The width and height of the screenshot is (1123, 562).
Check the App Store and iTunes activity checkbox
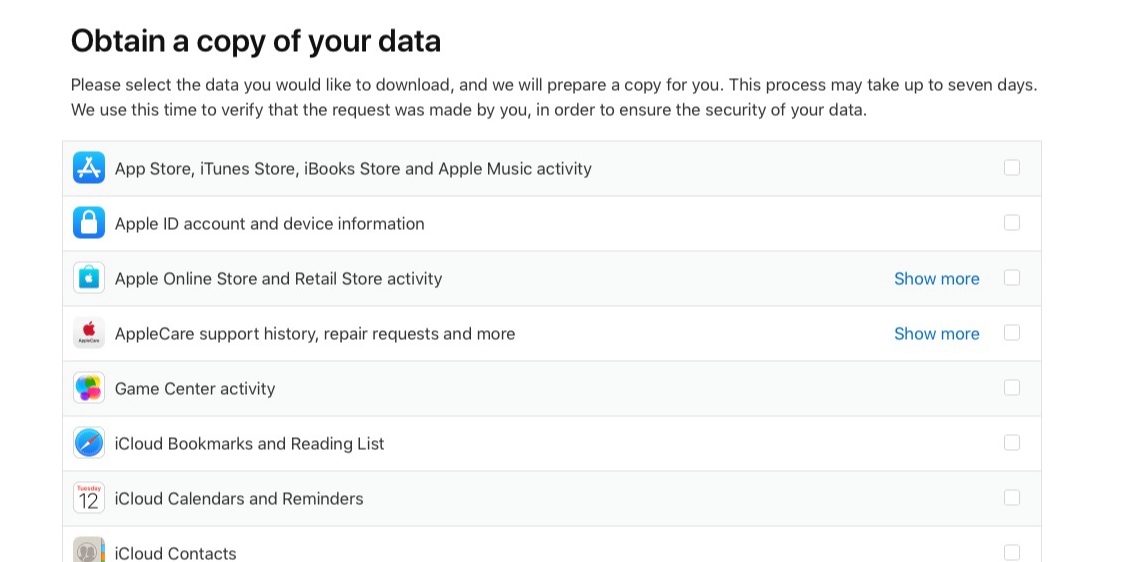(x=1012, y=168)
